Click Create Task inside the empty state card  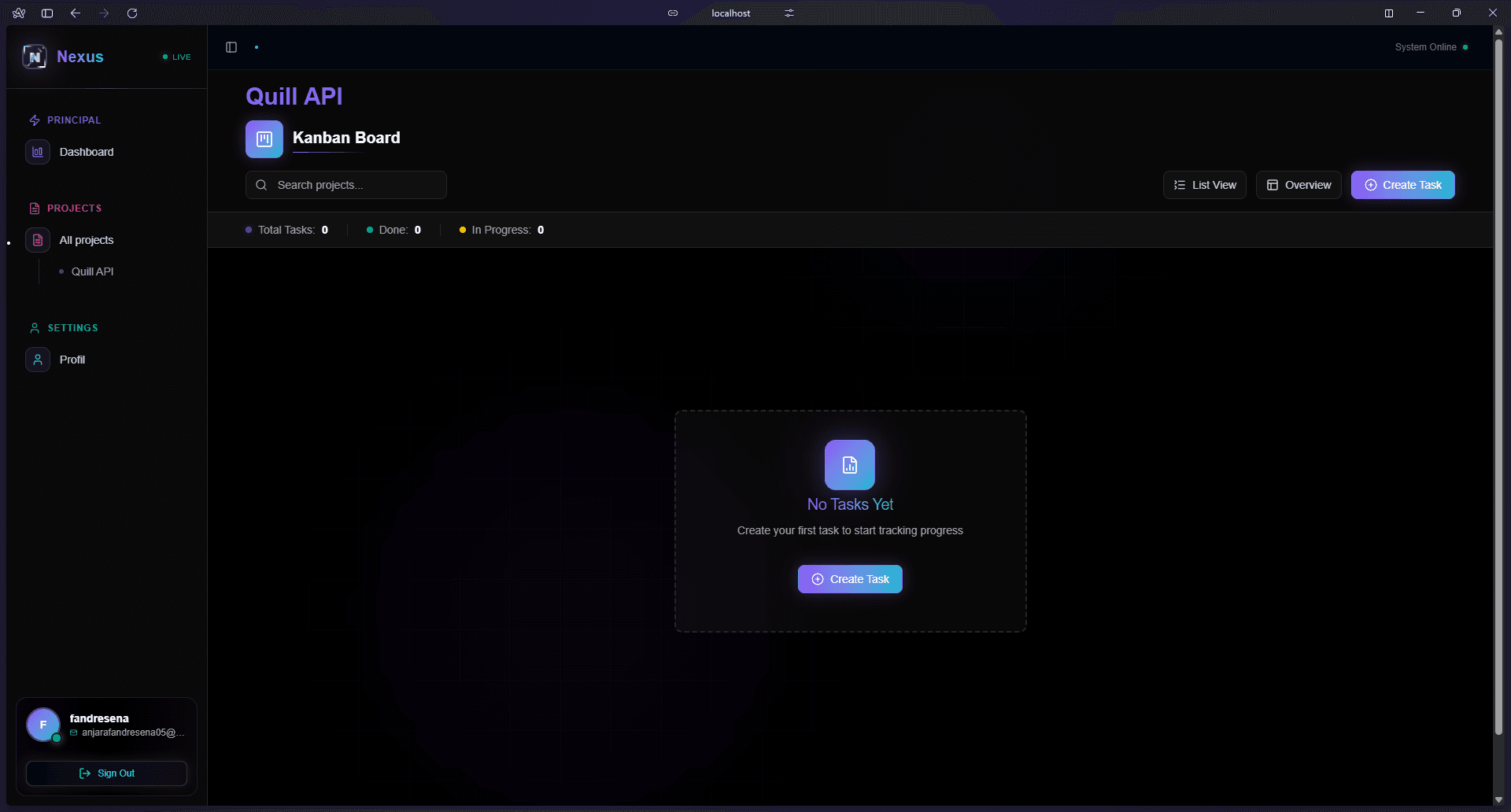(x=850, y=579)
